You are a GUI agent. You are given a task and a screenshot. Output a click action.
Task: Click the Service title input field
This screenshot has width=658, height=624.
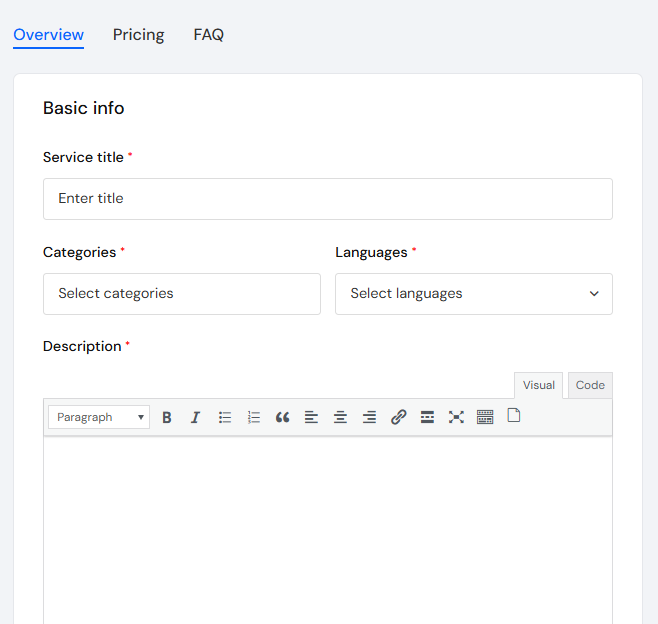(327, 199)
